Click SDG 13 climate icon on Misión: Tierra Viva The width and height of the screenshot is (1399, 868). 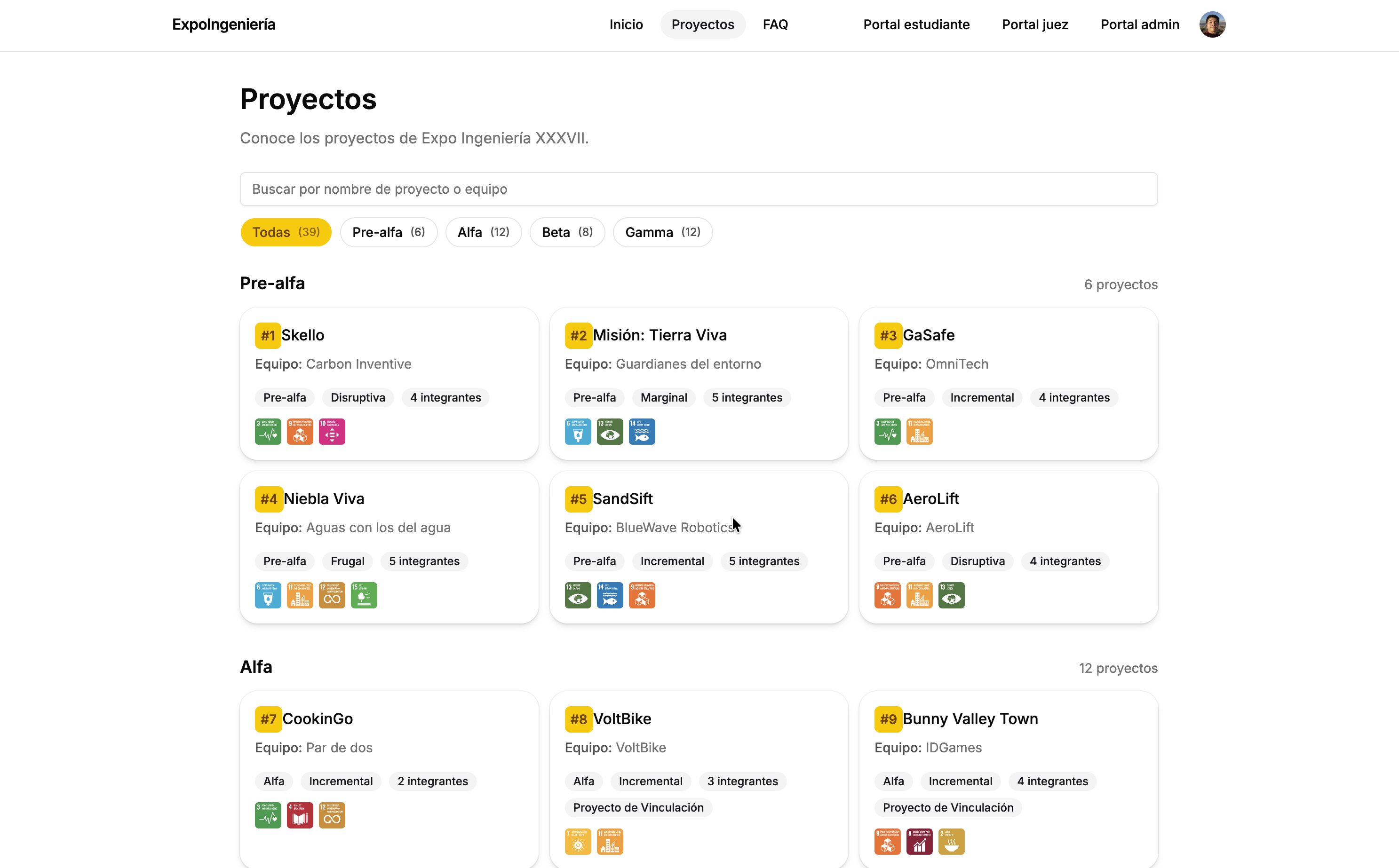pos(610,432)
